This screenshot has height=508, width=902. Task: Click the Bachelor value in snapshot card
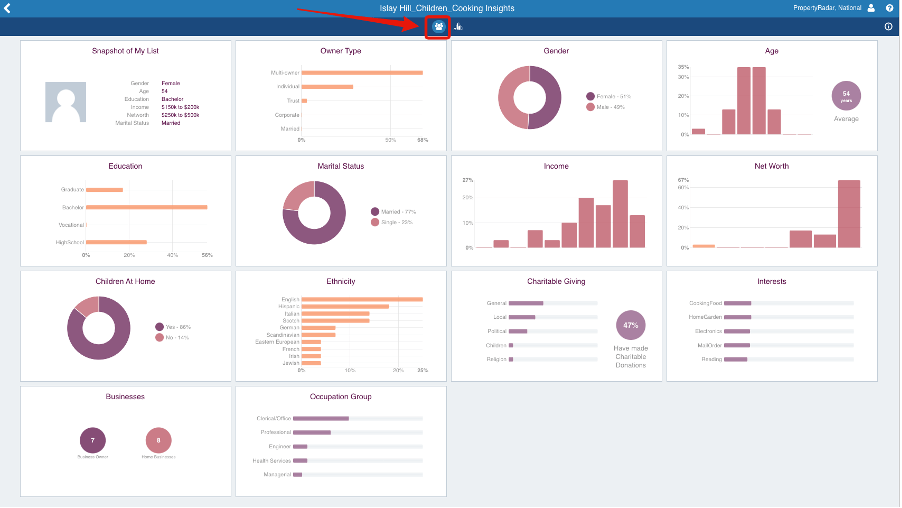click(173, 99)
